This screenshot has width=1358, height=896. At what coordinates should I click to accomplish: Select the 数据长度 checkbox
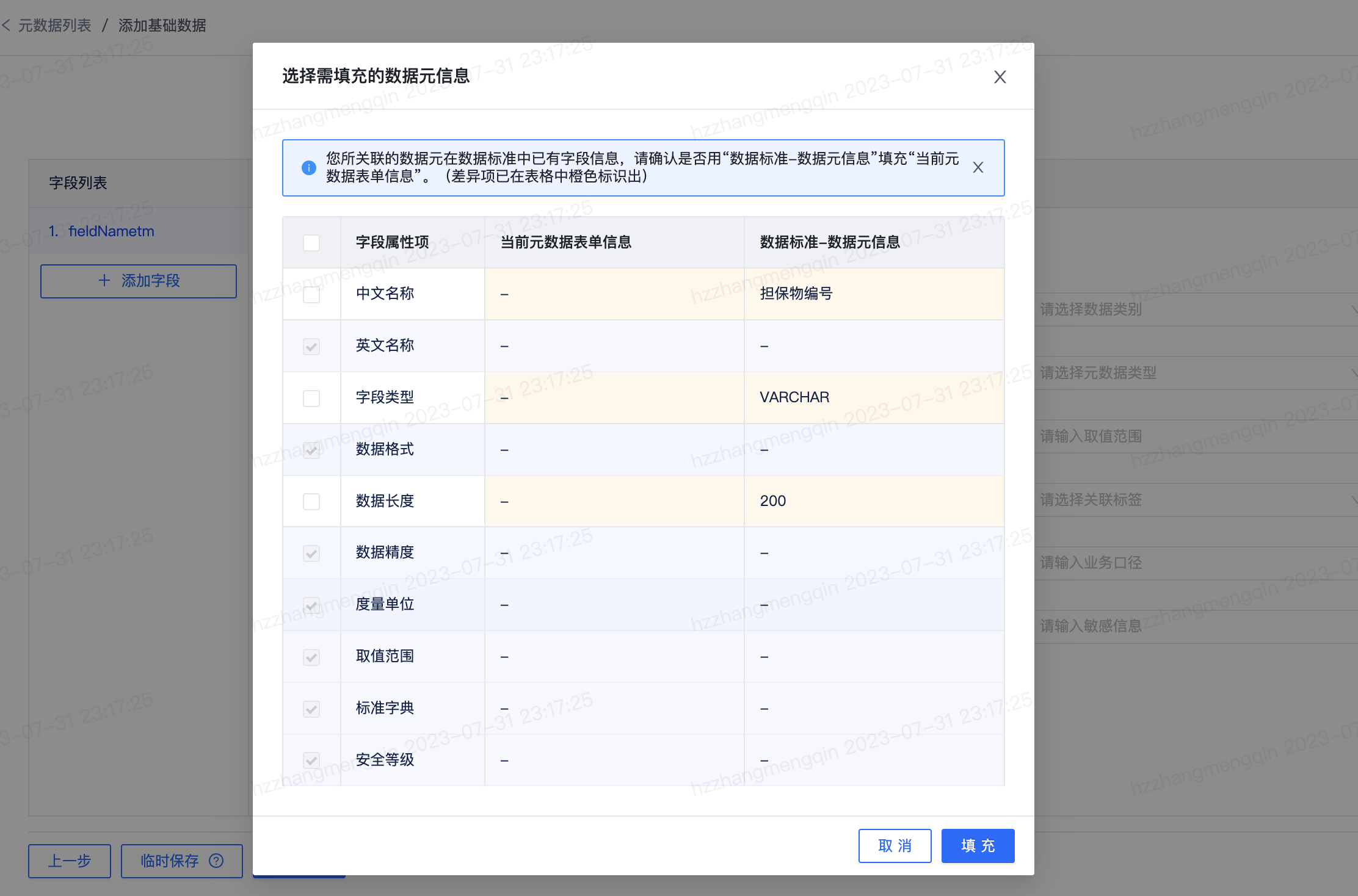tap(311, 501)
